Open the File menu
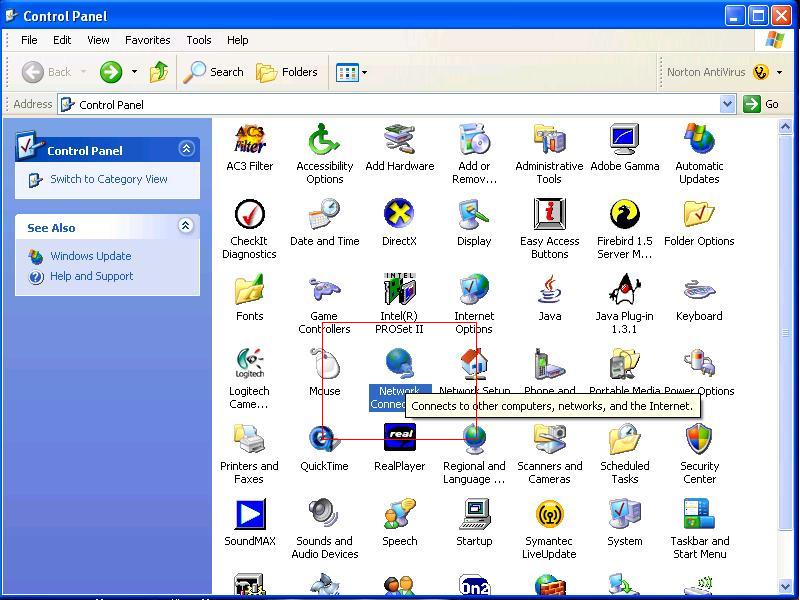Screen dimensions: 800x600 (29, 40)
